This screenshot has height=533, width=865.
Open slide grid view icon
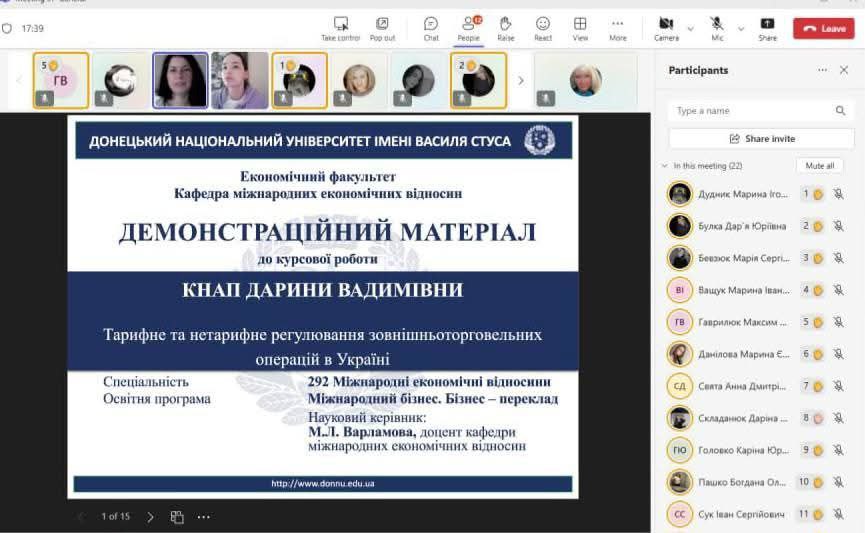pos(177,517)
